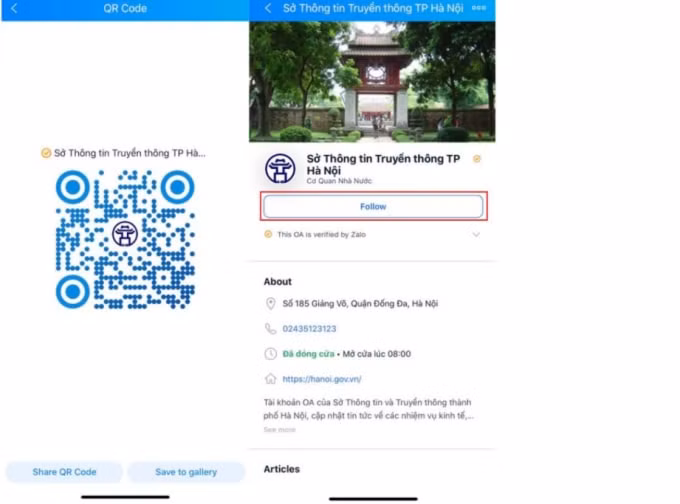680x504 pixels.
Task: Open the three-dot more options menu
Action: tap(479, 8)
